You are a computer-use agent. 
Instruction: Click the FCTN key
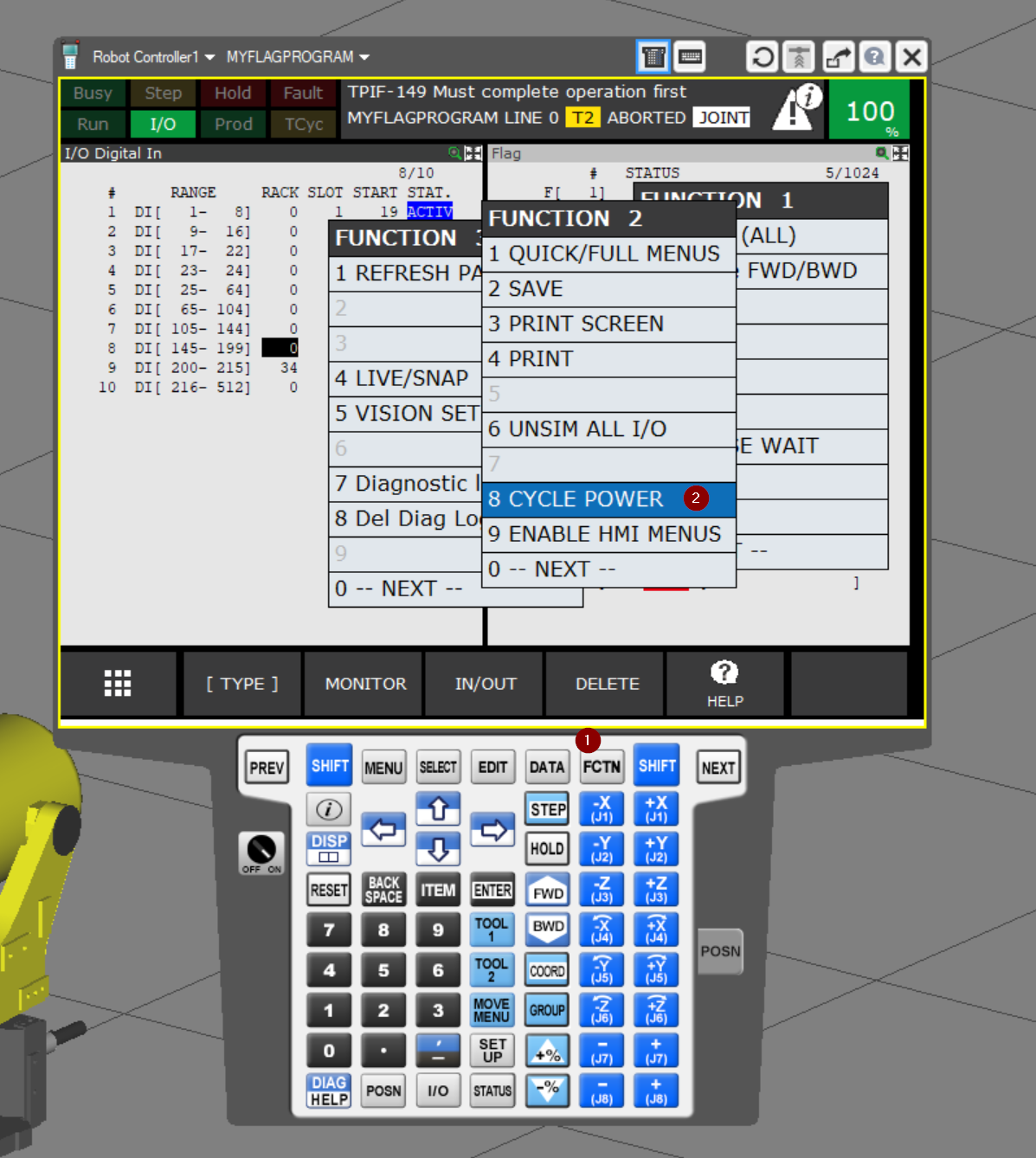602,767
